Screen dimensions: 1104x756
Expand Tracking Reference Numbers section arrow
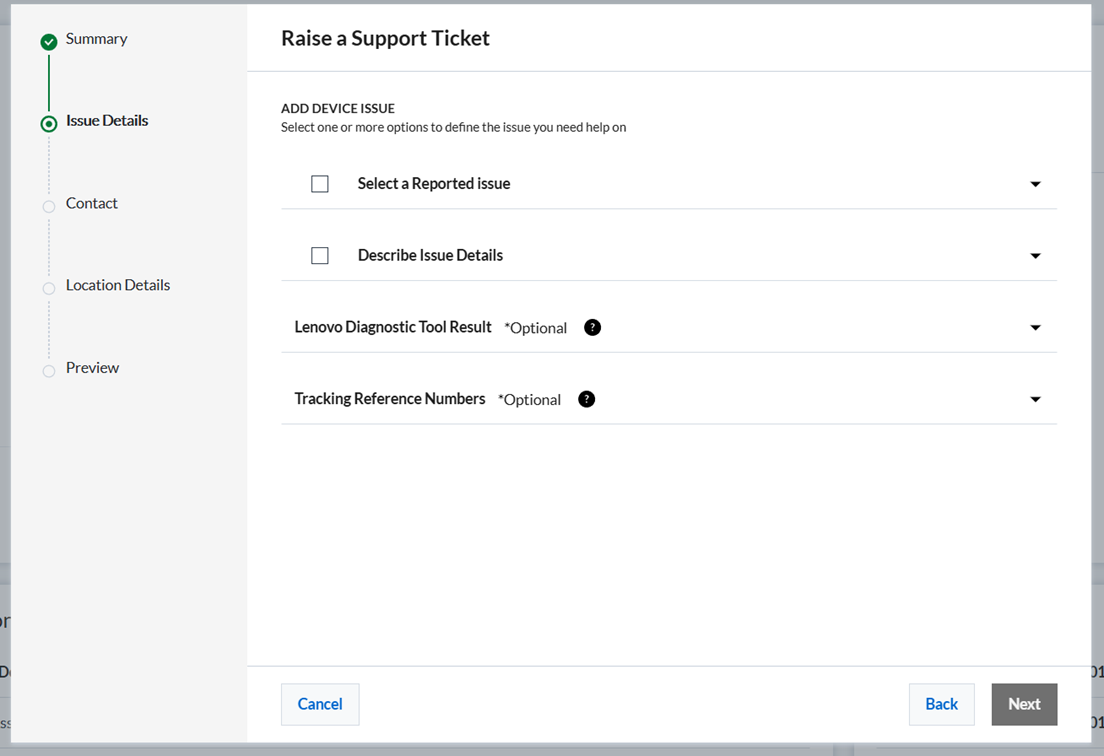pos(1035,400)
